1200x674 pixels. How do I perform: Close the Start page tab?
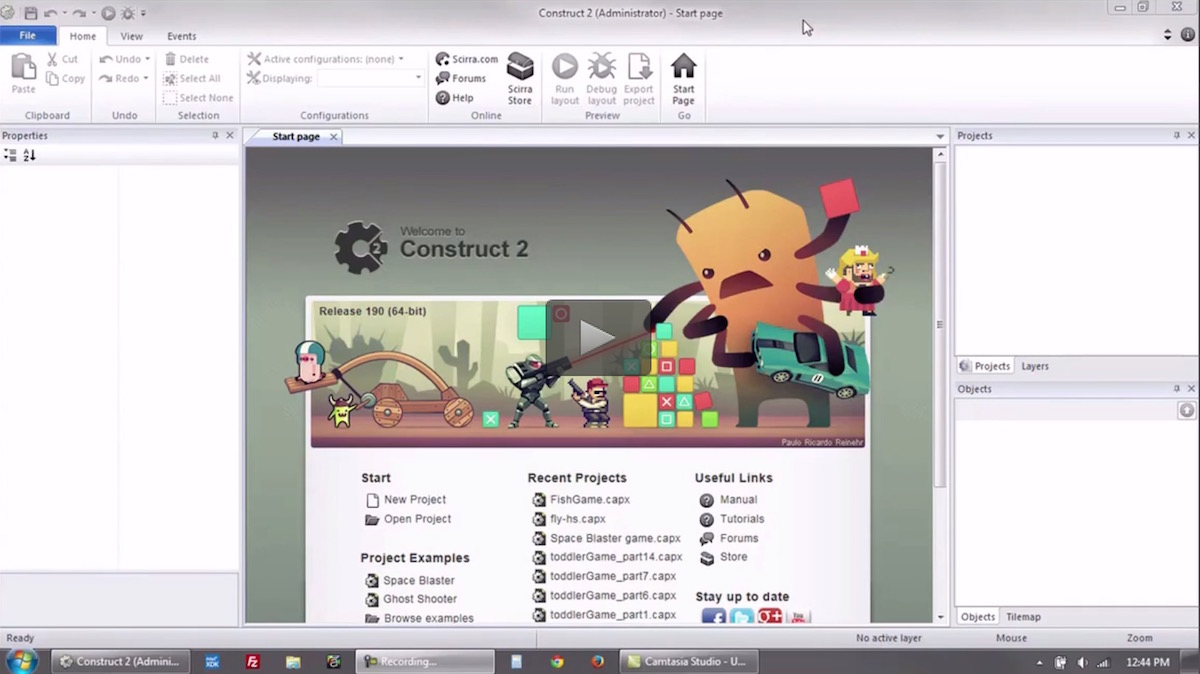(x=334, y=136)
